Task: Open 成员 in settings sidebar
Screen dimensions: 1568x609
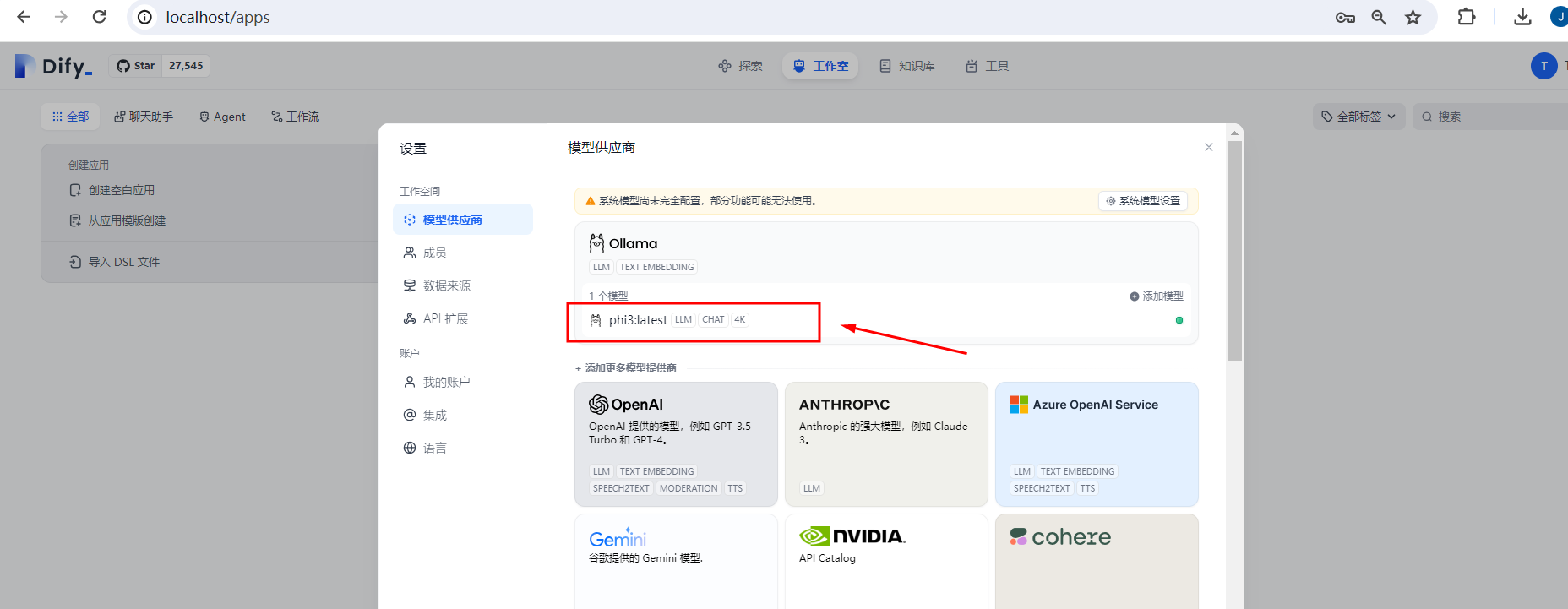Action: tap(463, 253)
